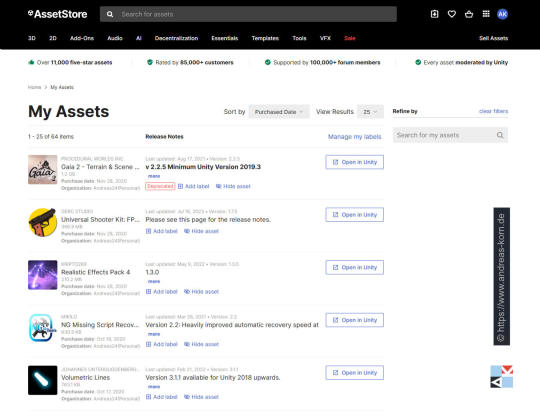Click the Gaia 2 thumbnail

click(43, 169)
